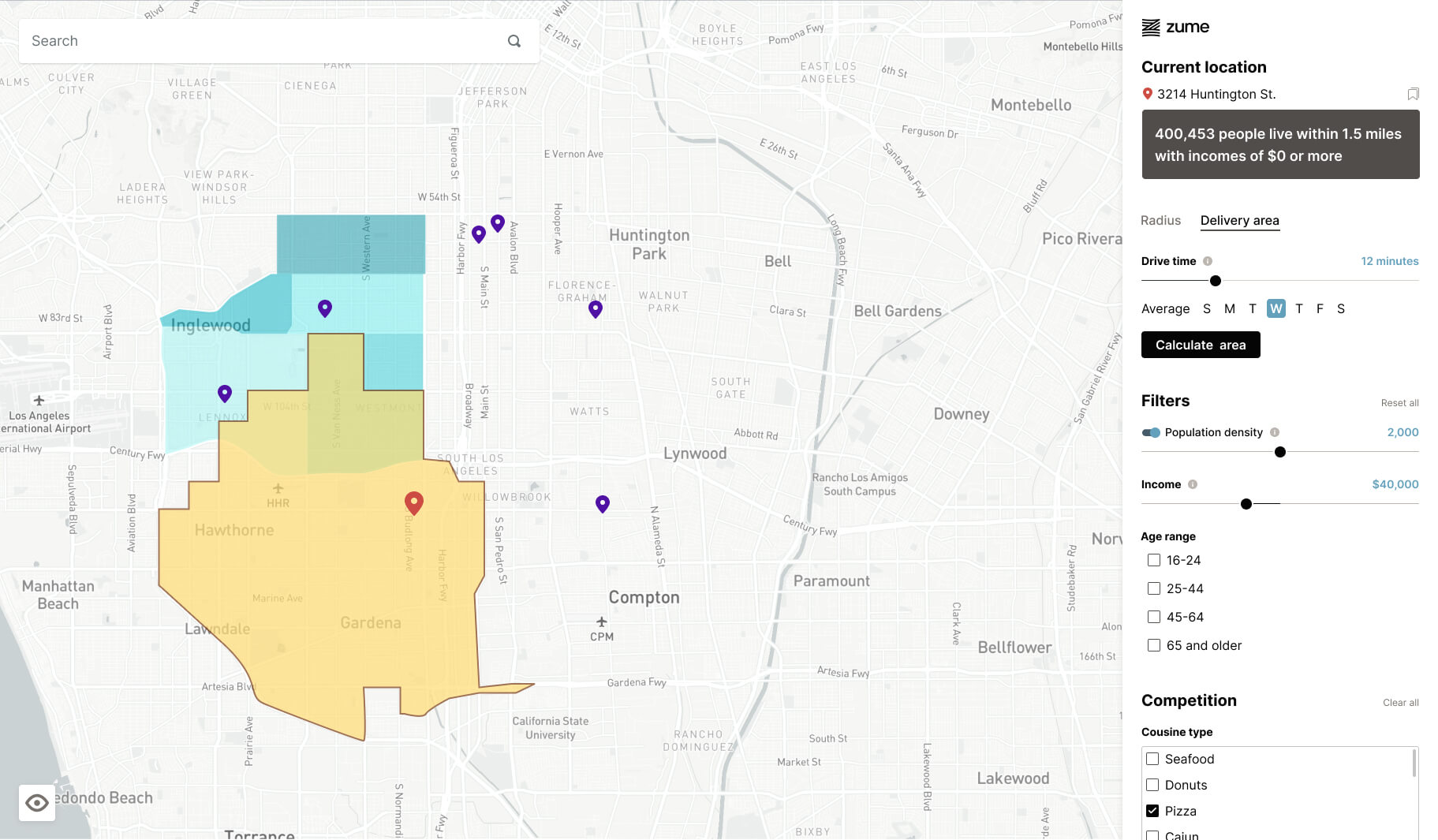Click the cuisine type list scrollbar

(x=1414, y=763)
